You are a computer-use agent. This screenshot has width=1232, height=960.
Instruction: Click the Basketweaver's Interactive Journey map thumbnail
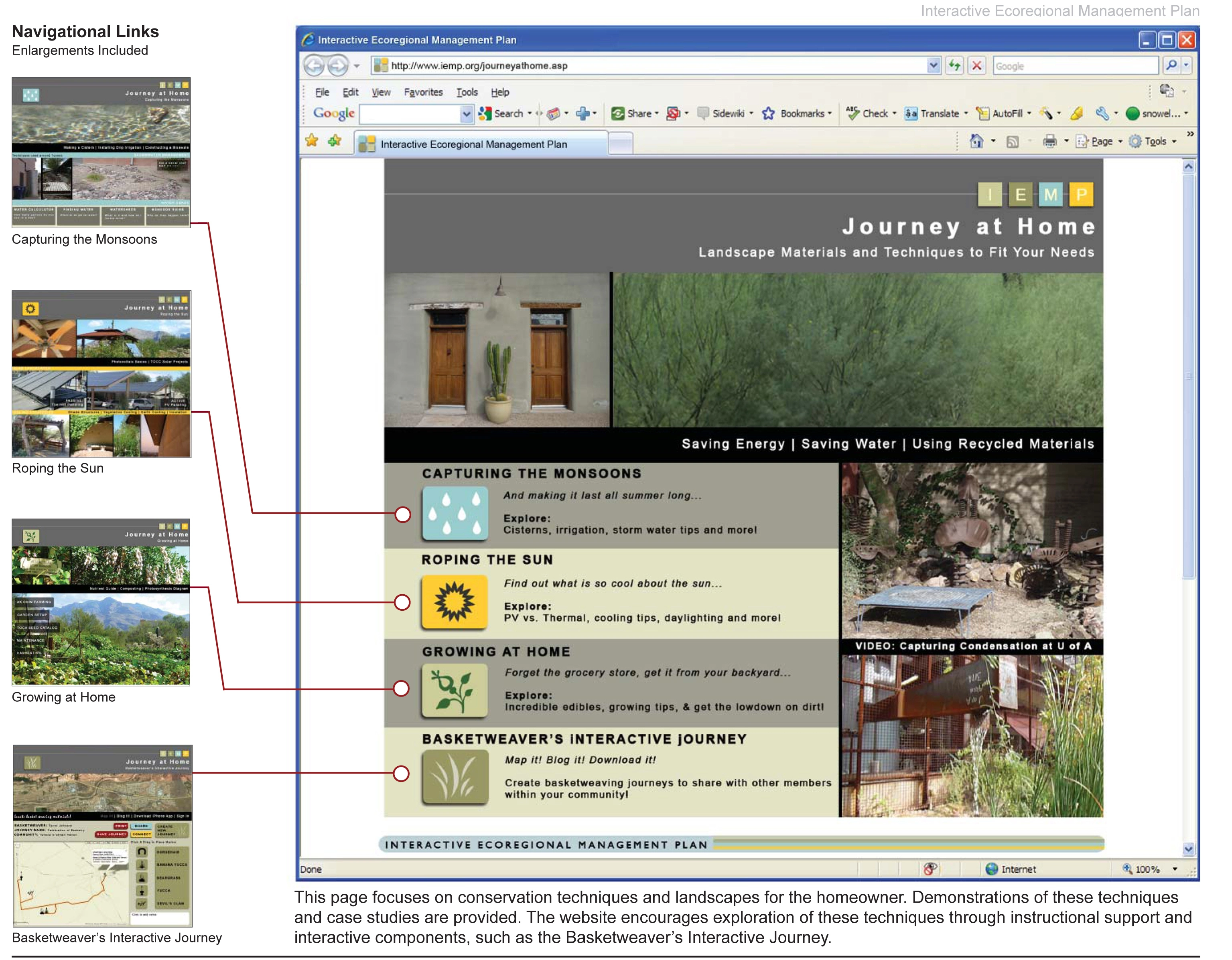[x=102, y=836]
